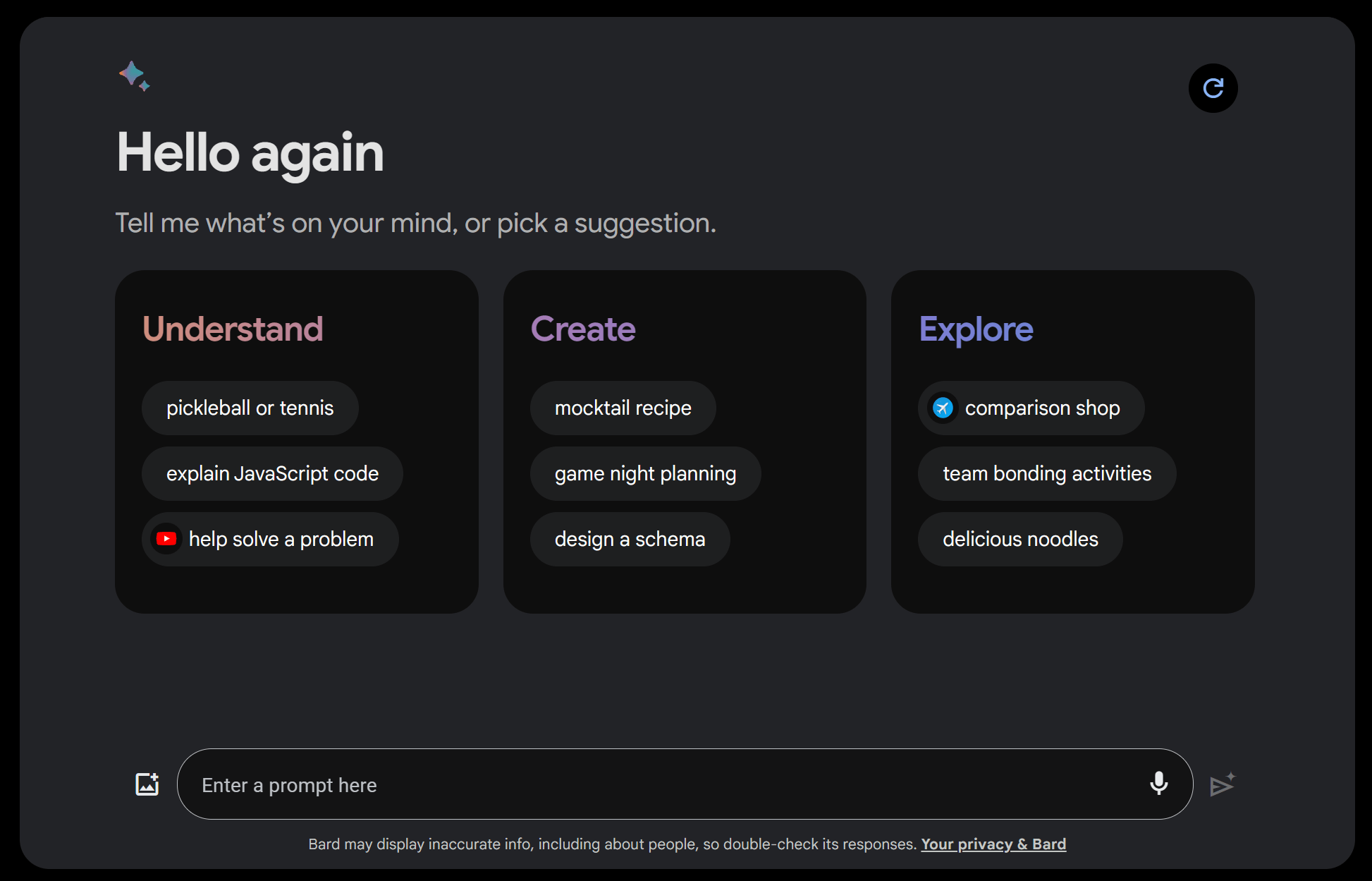Click the Understand card heading
Screen dimensions: 1372x881
233,329
